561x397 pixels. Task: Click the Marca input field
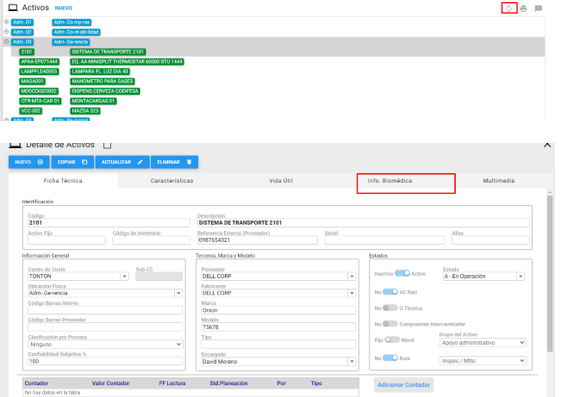click(278, 310)
